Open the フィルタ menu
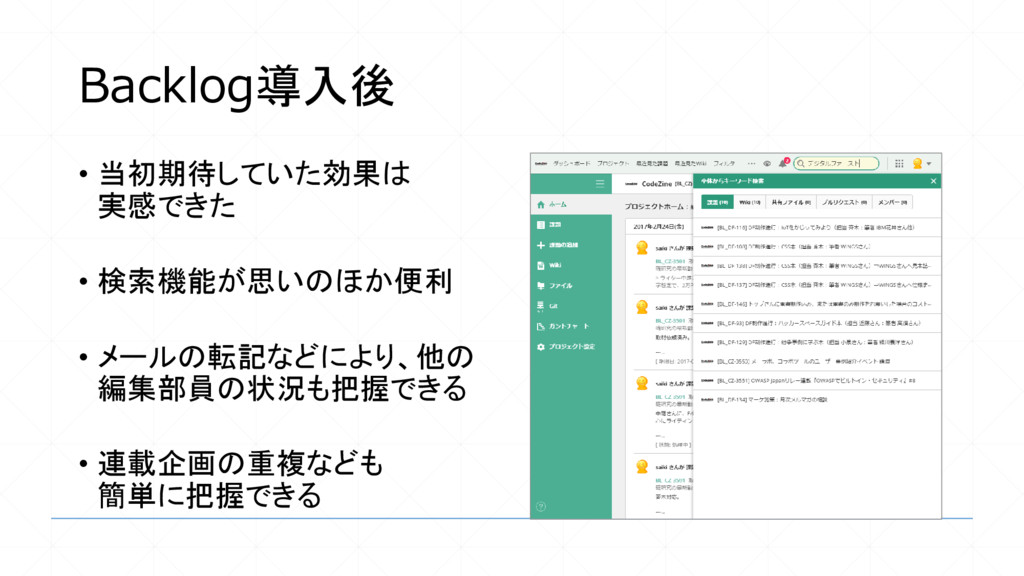 724,163
